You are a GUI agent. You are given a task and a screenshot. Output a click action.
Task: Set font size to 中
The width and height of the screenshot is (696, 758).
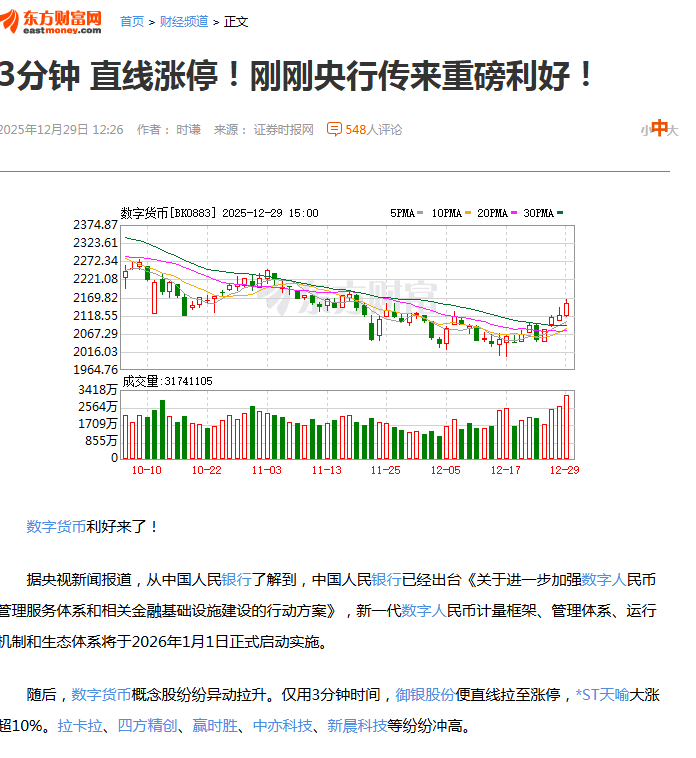659,128
